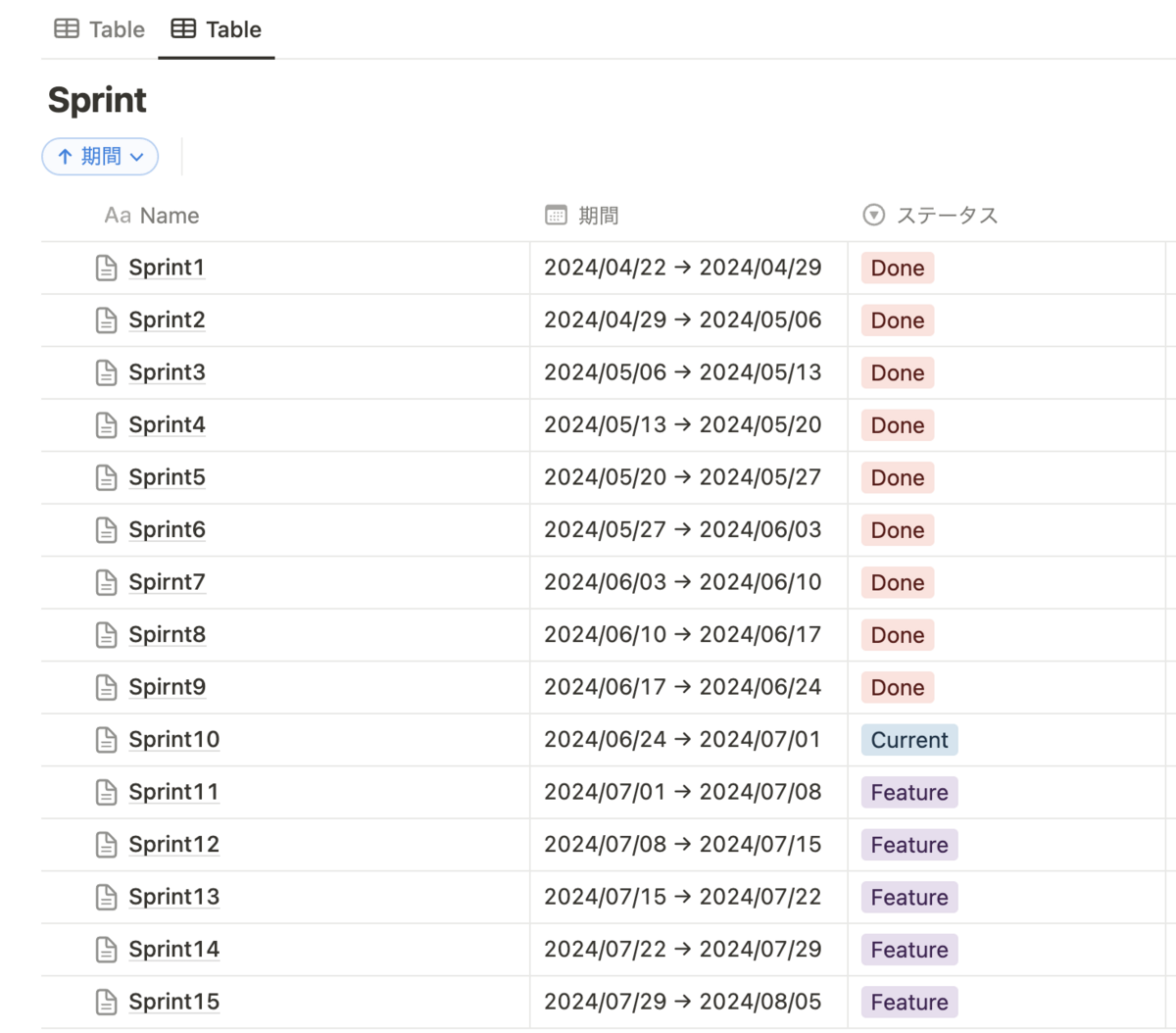Click the page icon beside Sprint10
The width and height of the screenshot is (1176, 1033).
pos(107,740)
